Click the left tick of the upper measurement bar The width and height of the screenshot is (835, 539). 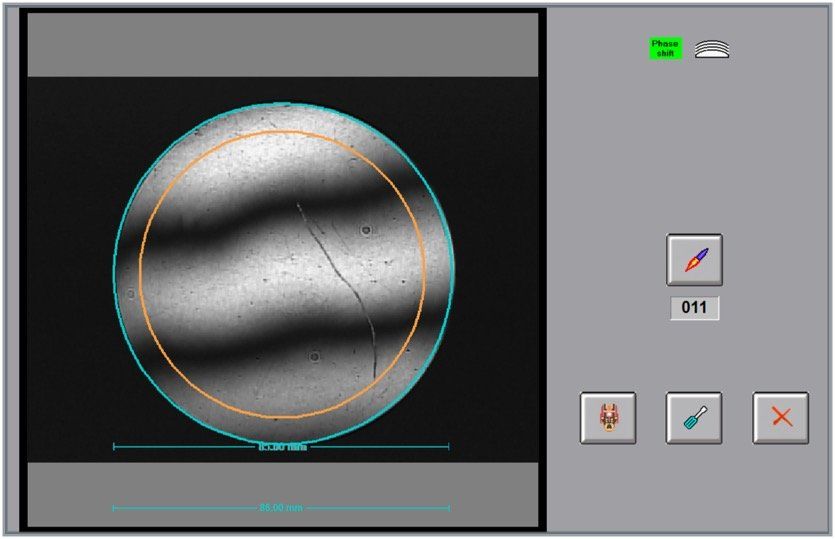(x=114, y=447)
